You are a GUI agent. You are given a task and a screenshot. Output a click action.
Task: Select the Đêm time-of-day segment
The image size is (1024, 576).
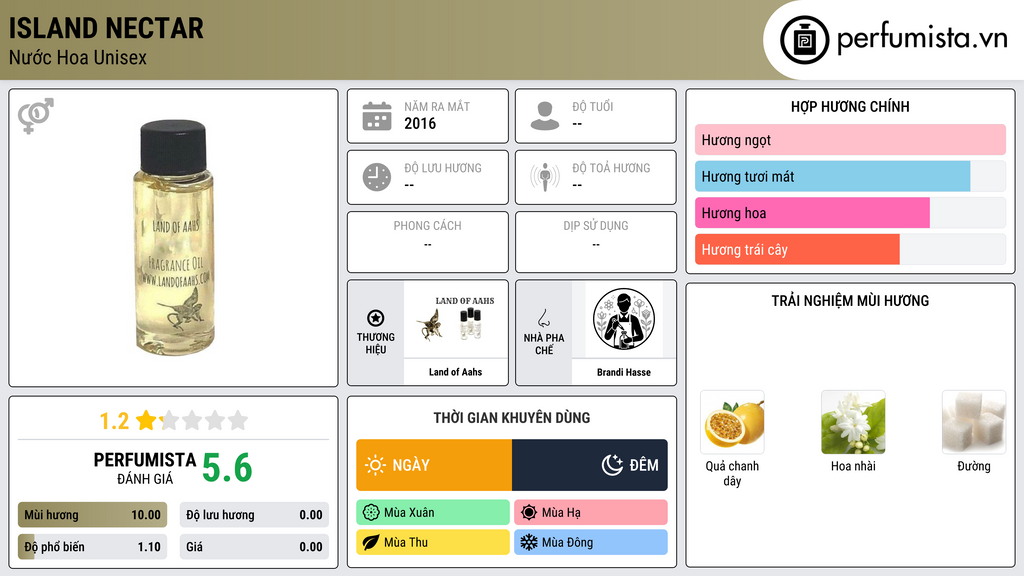point(590,465)
